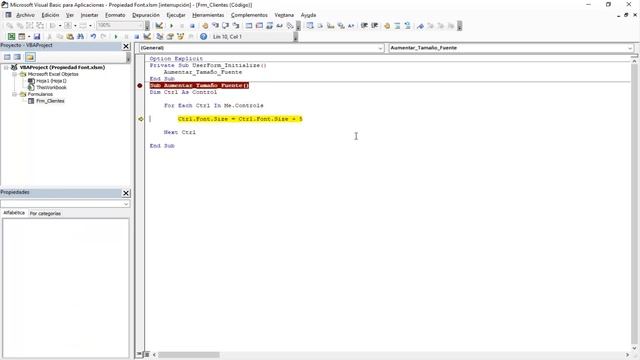Open Project Explorer from the toolbar icon
Image resolution: width=640 pixels, height=360 pixels.
tap(160, 37)
